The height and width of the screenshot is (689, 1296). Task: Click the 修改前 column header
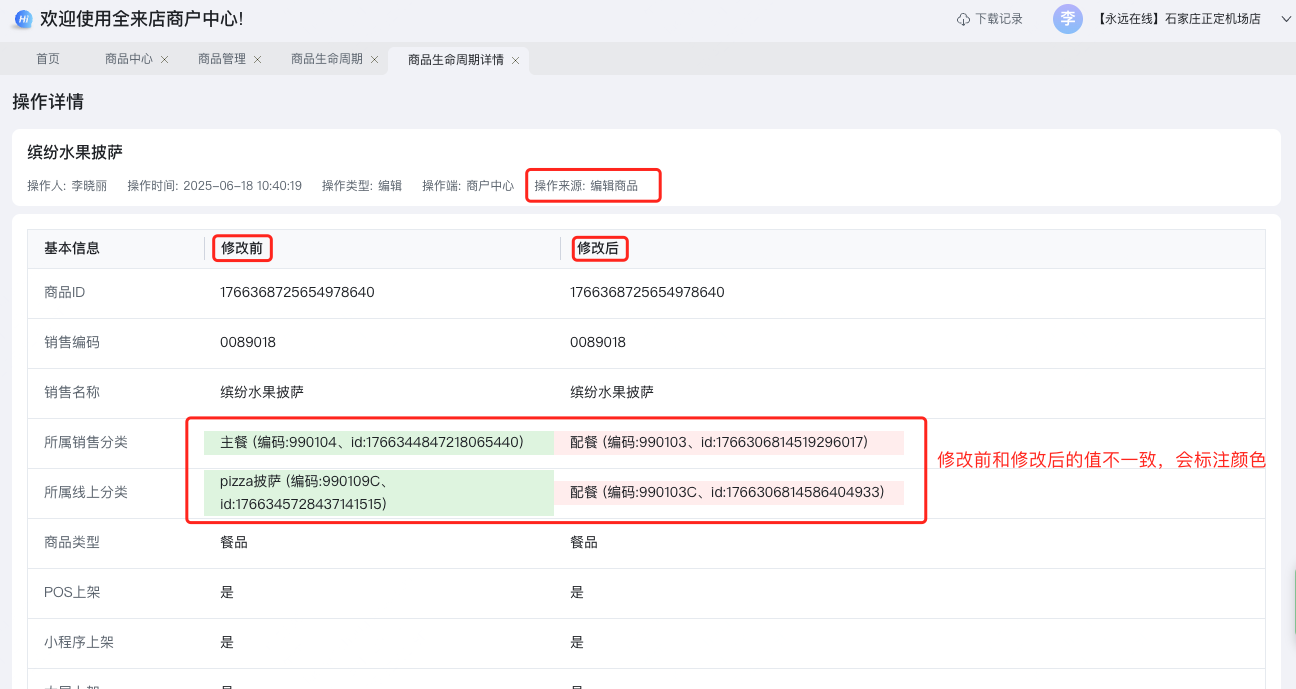[242, 248]
